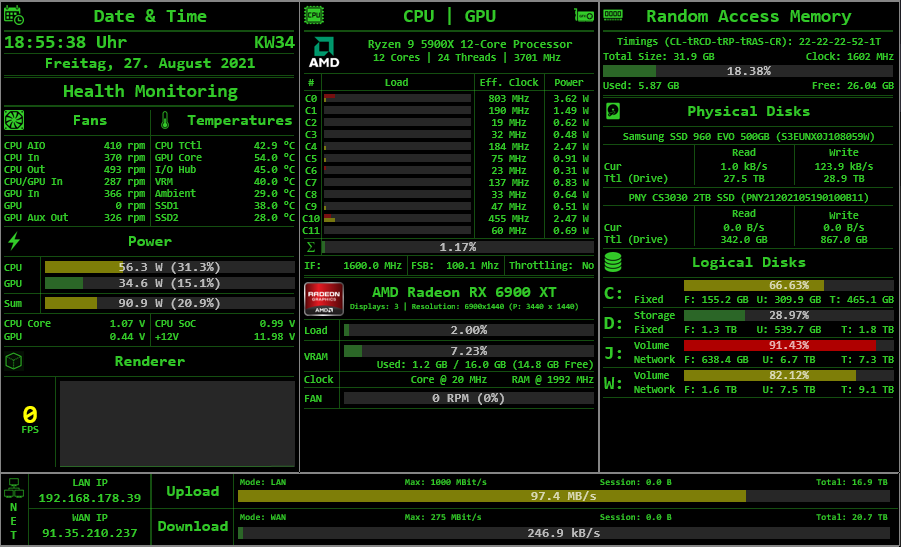Click the GPU FAN bar showing 0 RPM
Screen dimensions: 901x547
468,398
